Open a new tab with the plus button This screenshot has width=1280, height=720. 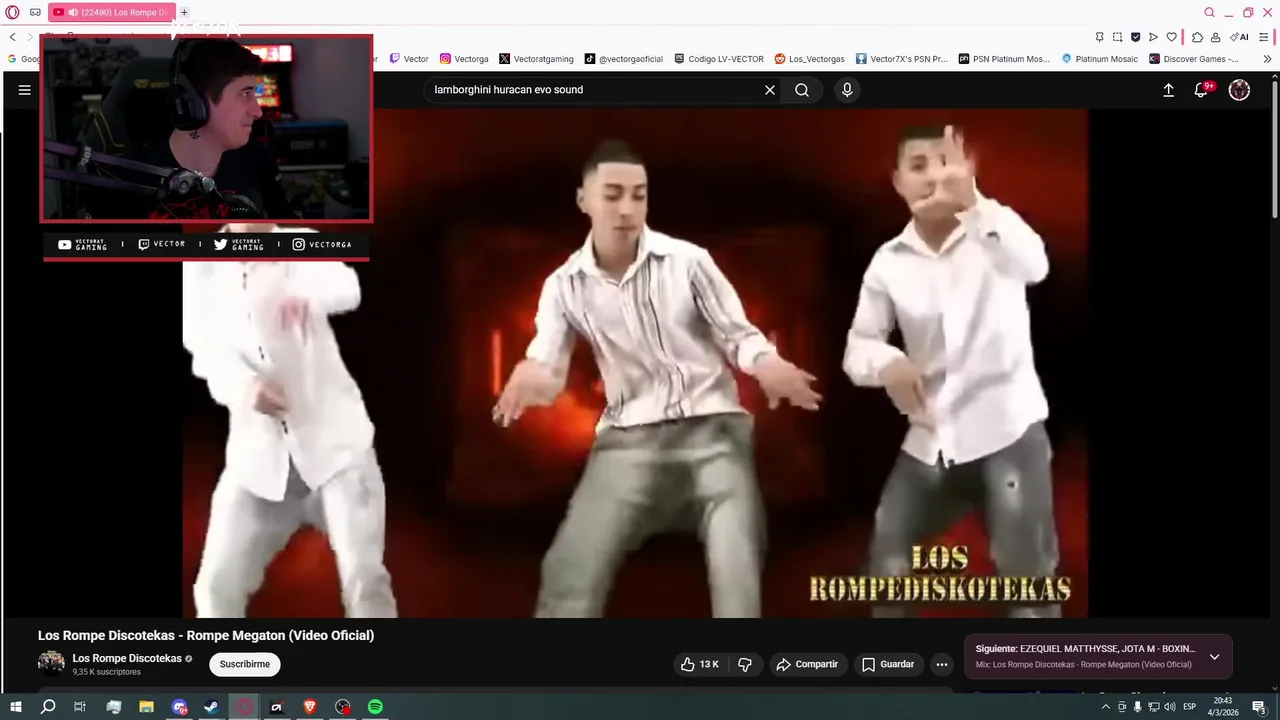pos(184,12)
